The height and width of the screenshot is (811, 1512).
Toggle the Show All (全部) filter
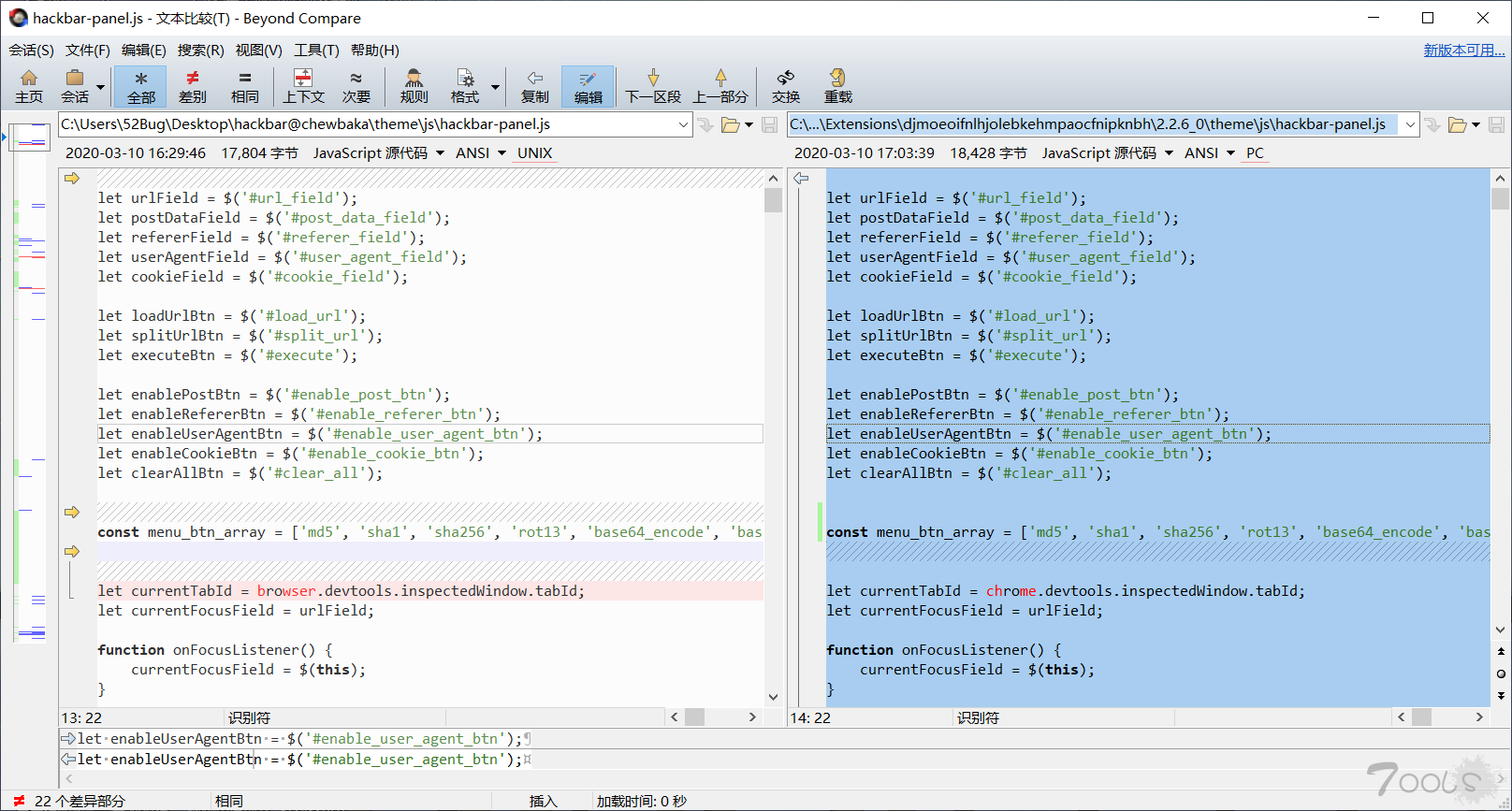(141, 86)
